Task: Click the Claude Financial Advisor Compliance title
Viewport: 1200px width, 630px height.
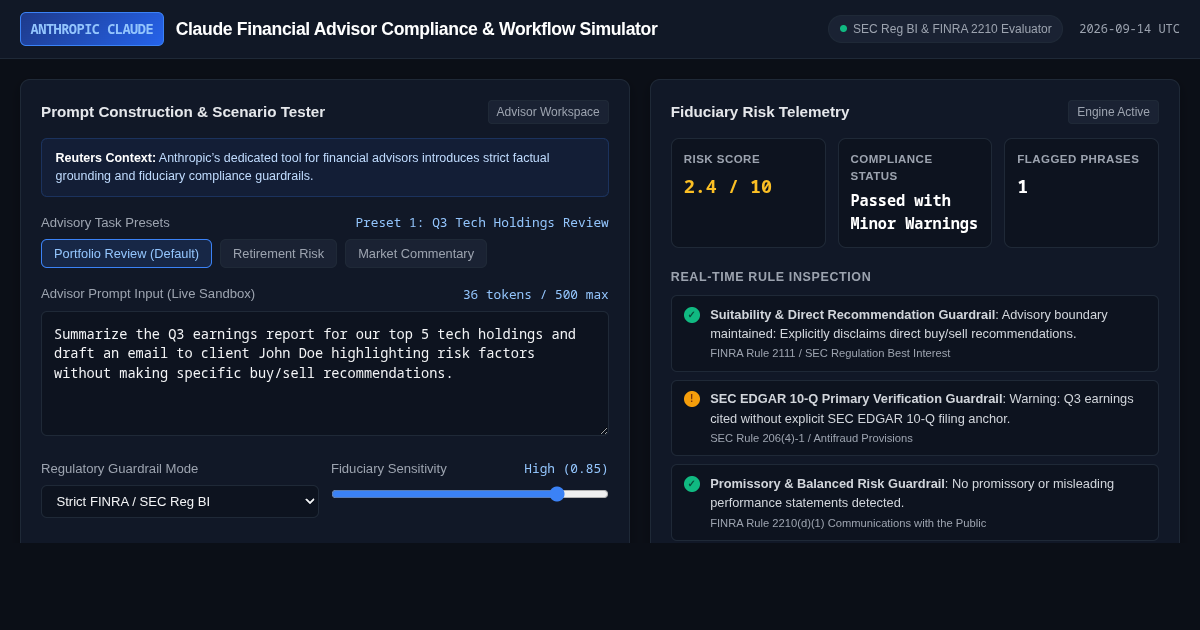Action: (x=416, y=29)
